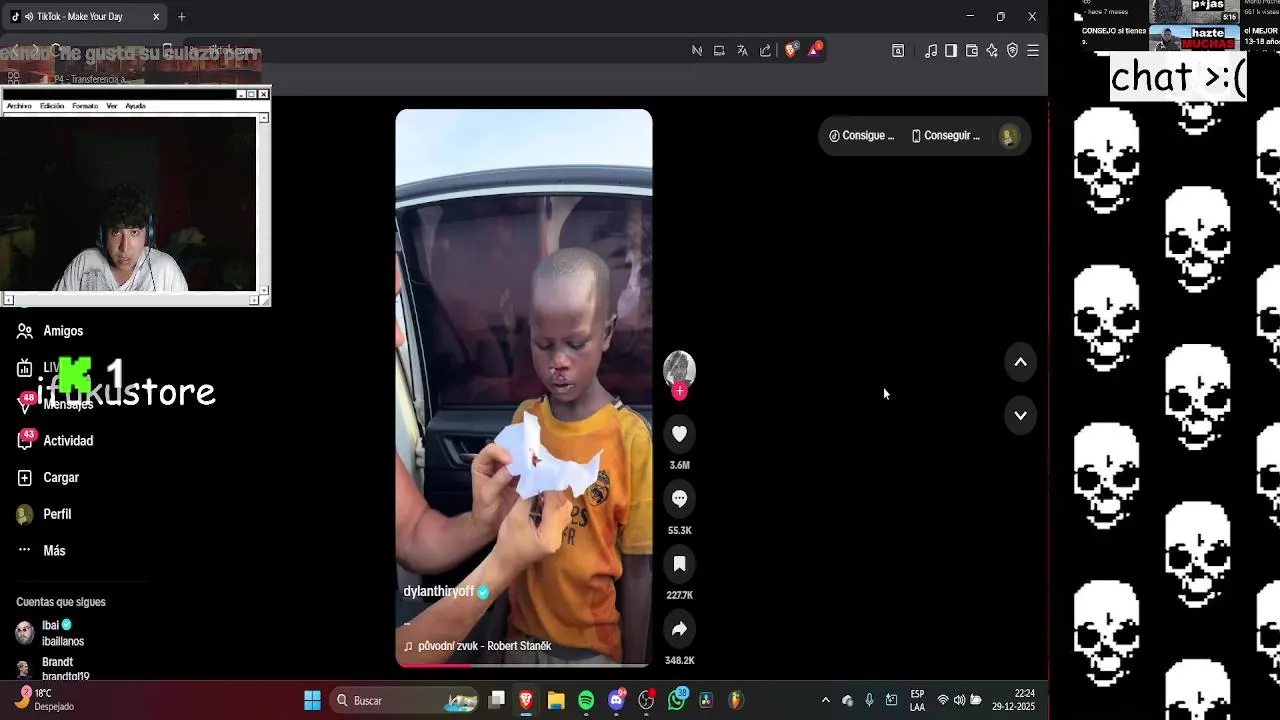
Task: Open weather widget showing 18°C Despejado
Action: [45, 700]
